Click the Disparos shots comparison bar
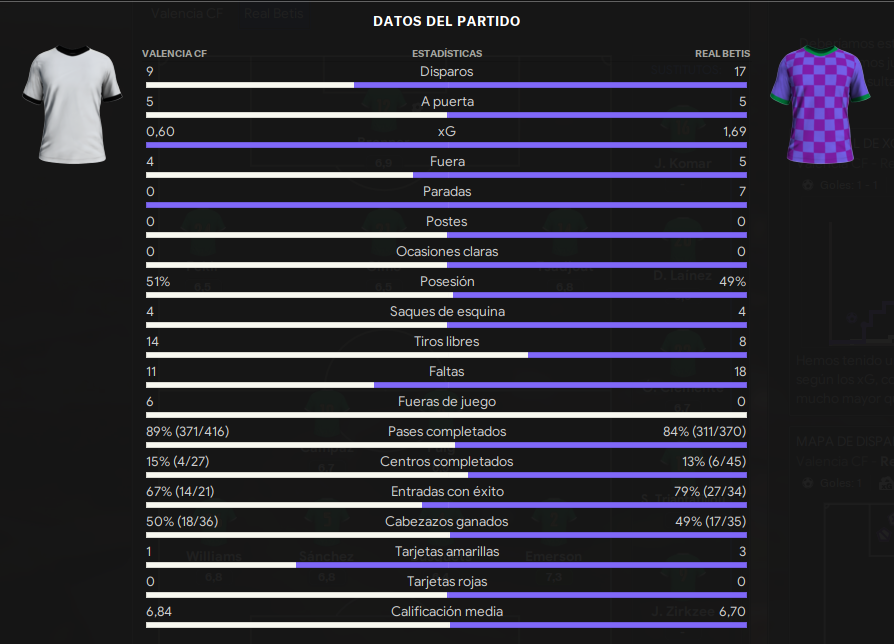The height and width of the screenshot is (644, 894). (x=446, y=85)
